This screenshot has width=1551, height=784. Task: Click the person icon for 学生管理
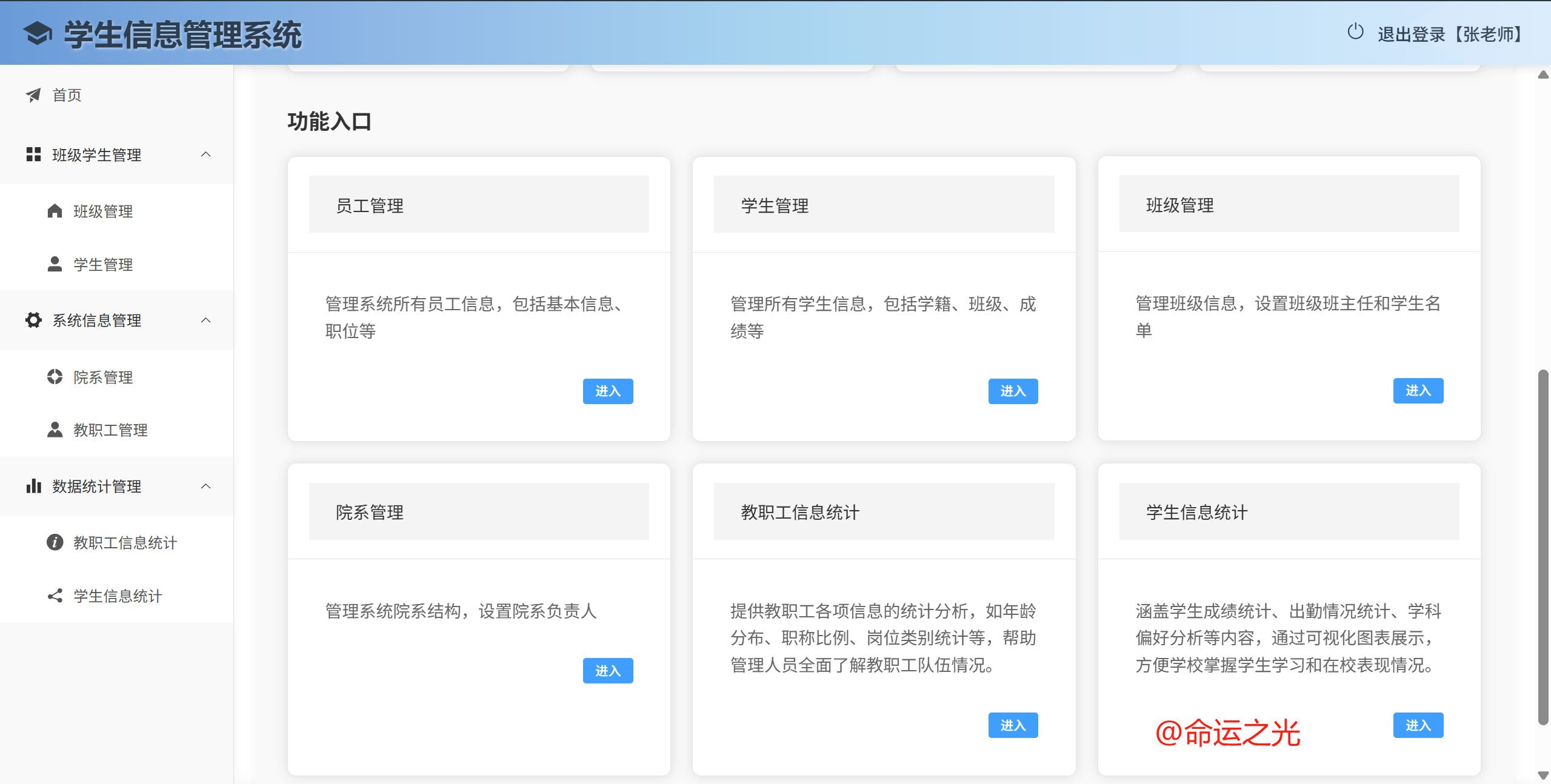tap(55, 264)
